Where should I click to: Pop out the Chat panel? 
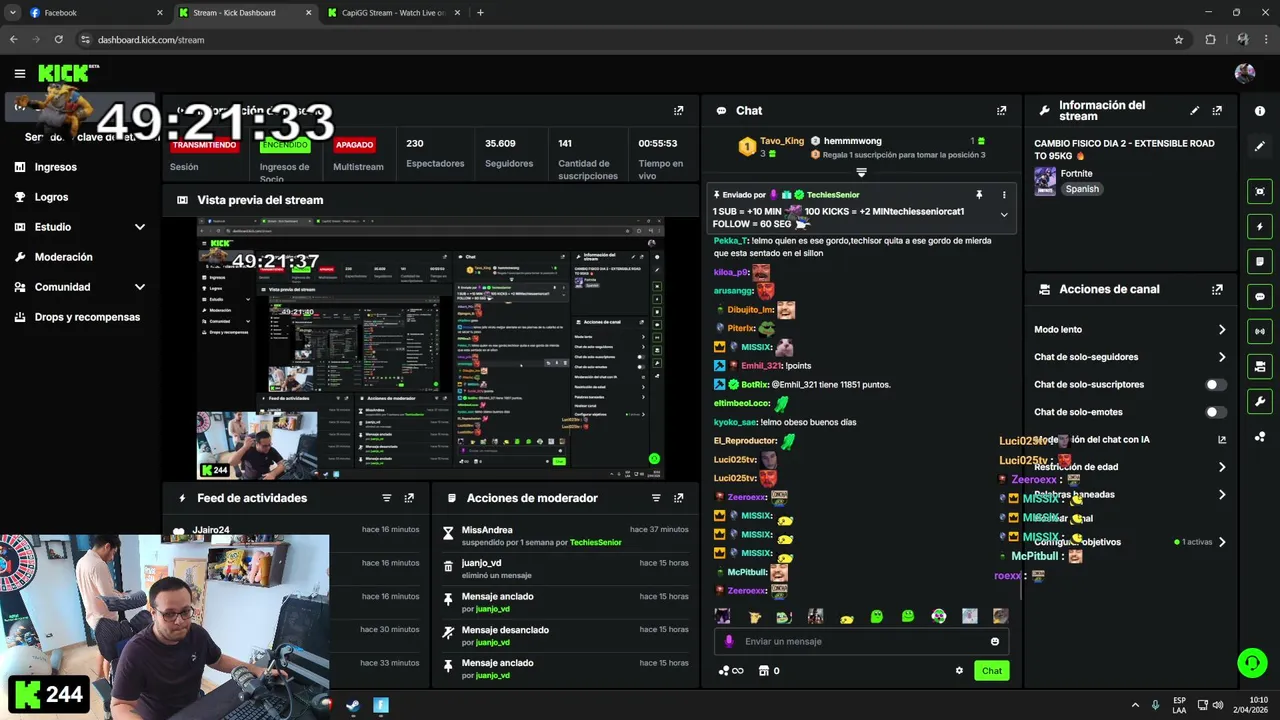[1001, 111]
